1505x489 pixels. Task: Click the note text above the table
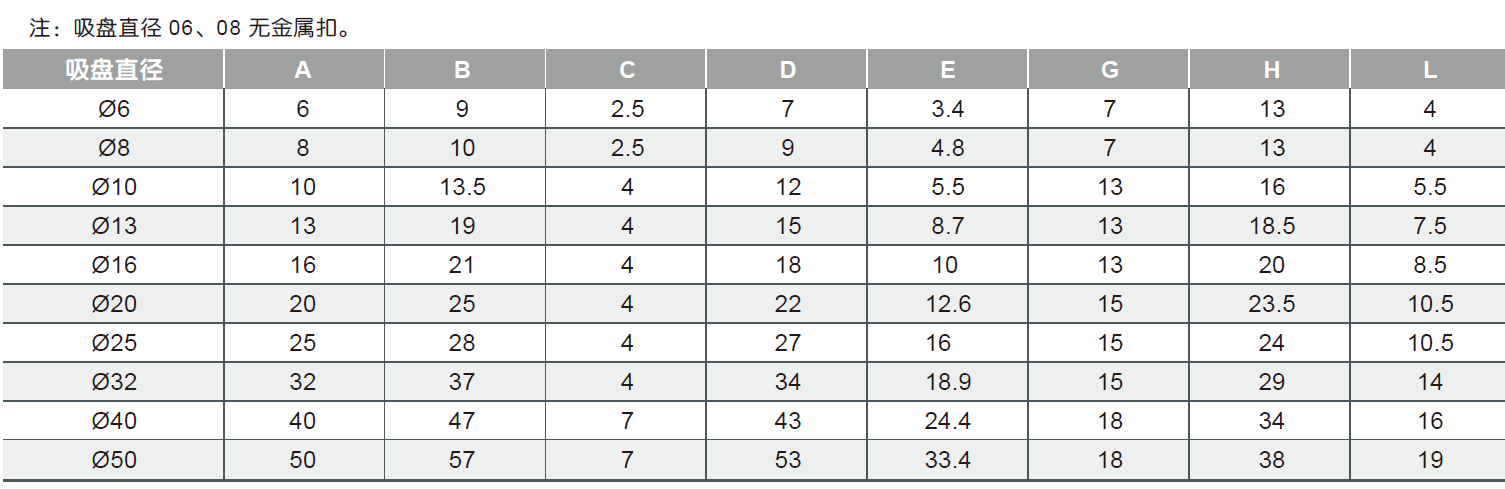click(x=190, y=28)
